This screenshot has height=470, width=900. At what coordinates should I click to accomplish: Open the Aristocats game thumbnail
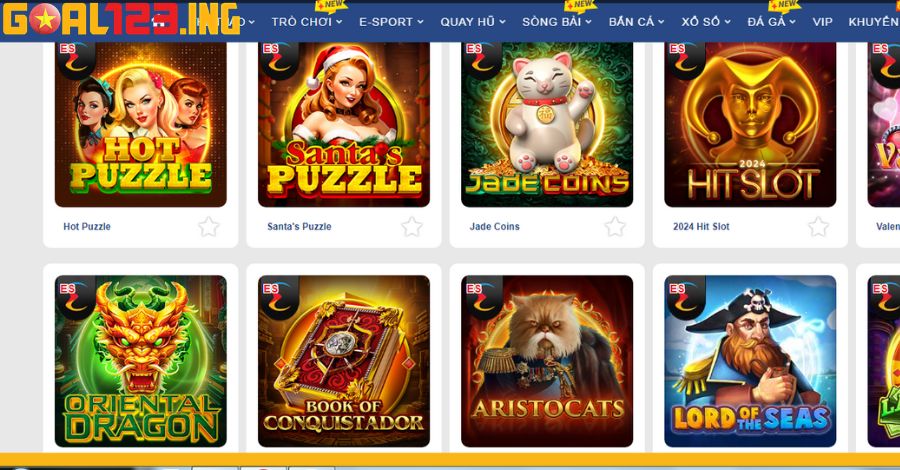pyautogui.click(x=547, y=361)
